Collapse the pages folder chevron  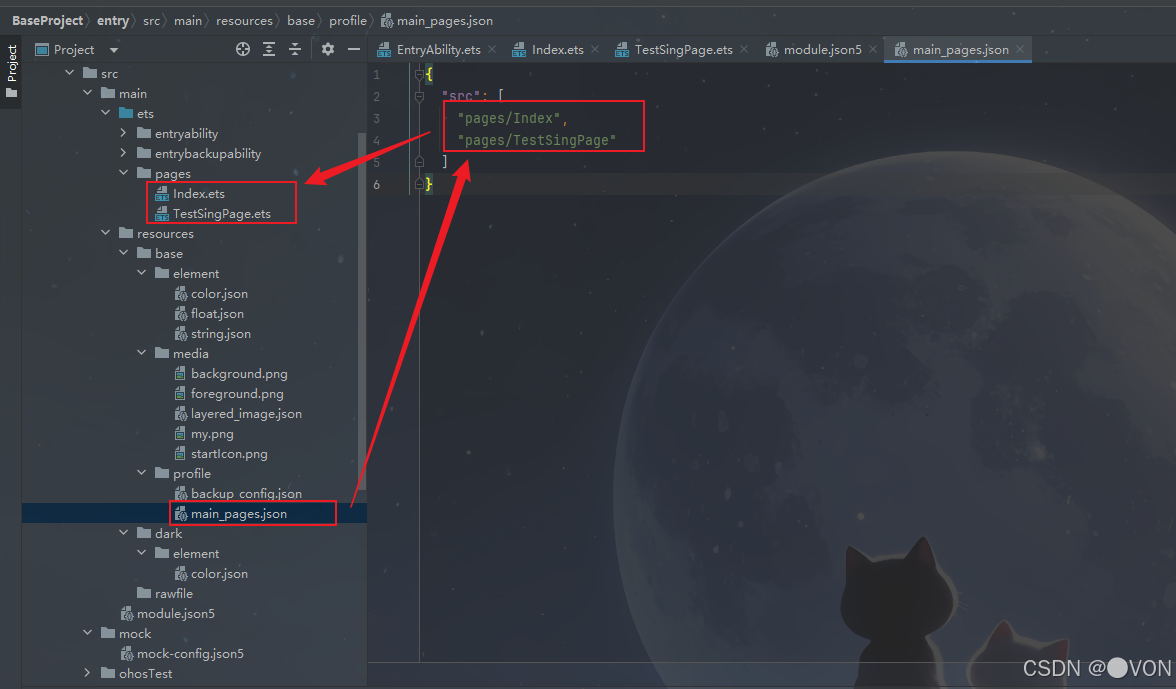click(x=124, y=173)
